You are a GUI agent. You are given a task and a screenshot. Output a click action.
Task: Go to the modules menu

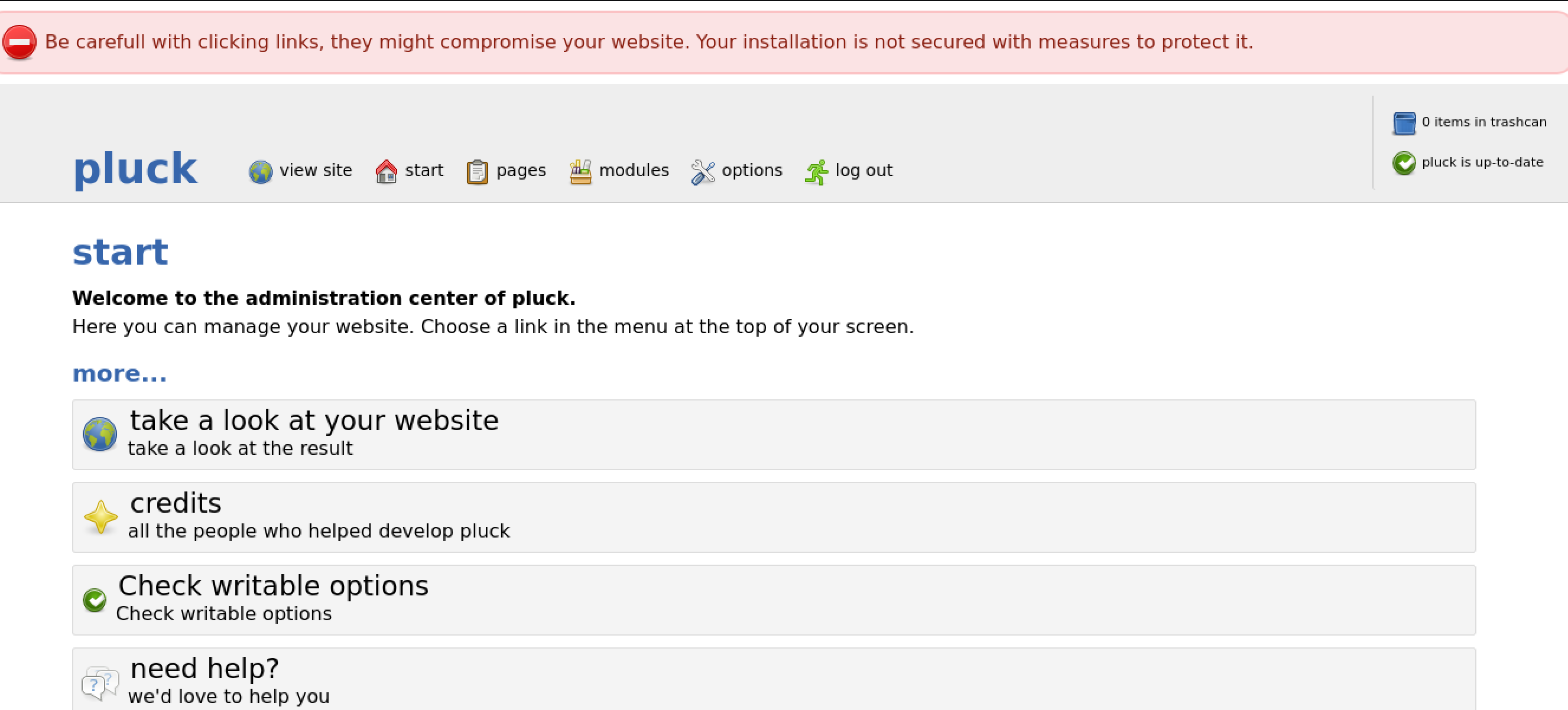pyautogui.click(x=634, y=170)
